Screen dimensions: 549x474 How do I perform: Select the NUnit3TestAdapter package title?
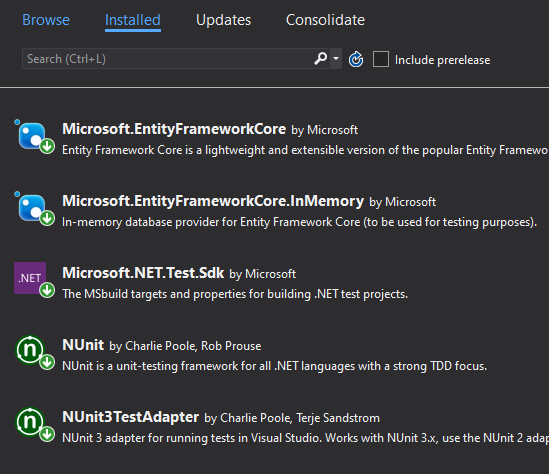pos(131,417)
